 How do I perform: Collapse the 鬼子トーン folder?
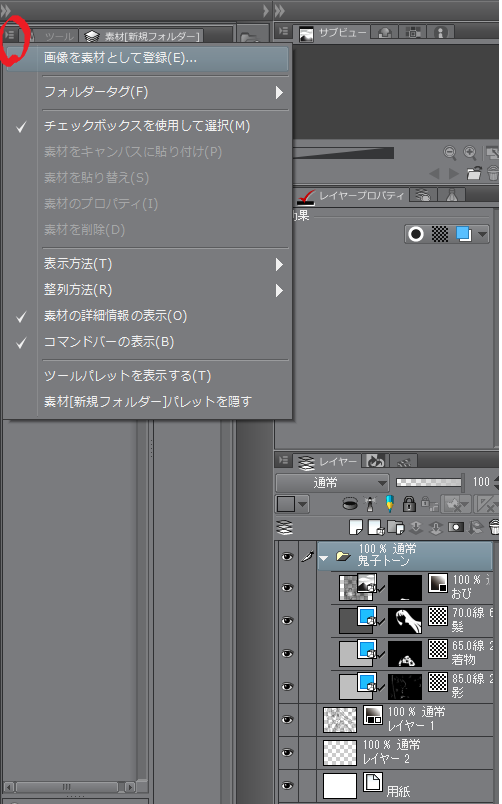tap(324, 557)
